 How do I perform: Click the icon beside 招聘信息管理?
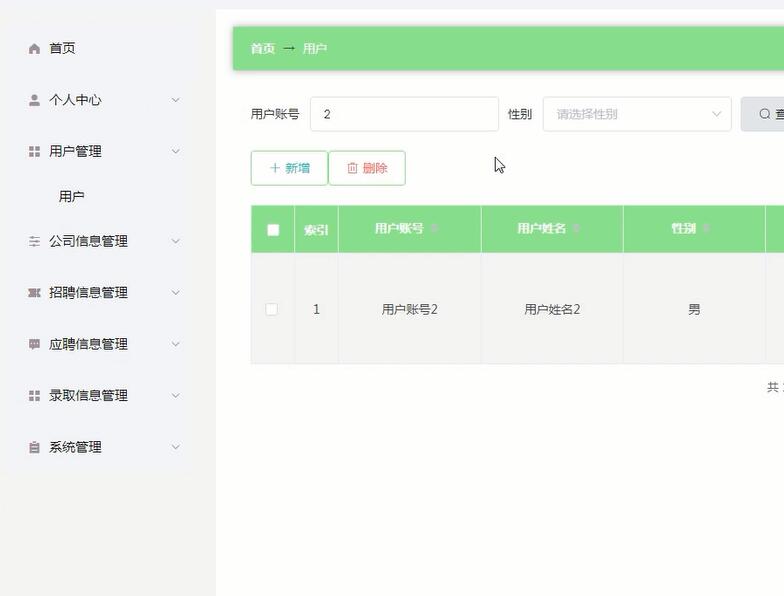tap(34, 293)
